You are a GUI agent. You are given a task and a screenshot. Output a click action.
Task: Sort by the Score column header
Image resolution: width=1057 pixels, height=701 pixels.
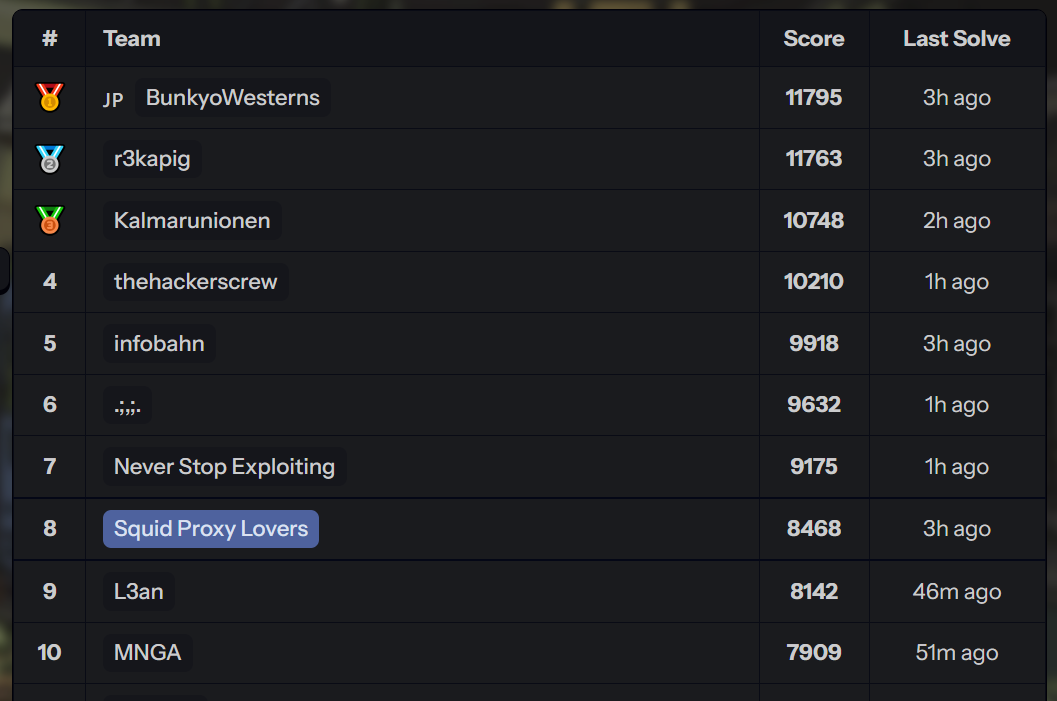(814, 38)
